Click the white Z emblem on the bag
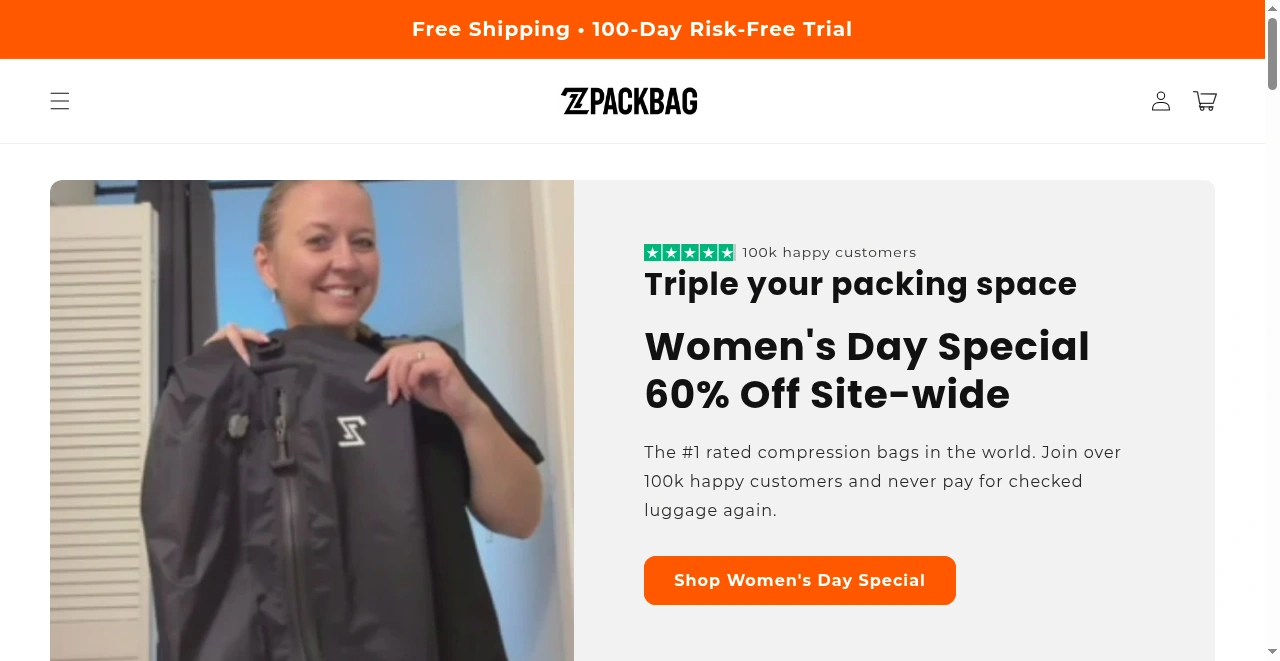This screenshot has width=1280, height=661. point(351,431)
